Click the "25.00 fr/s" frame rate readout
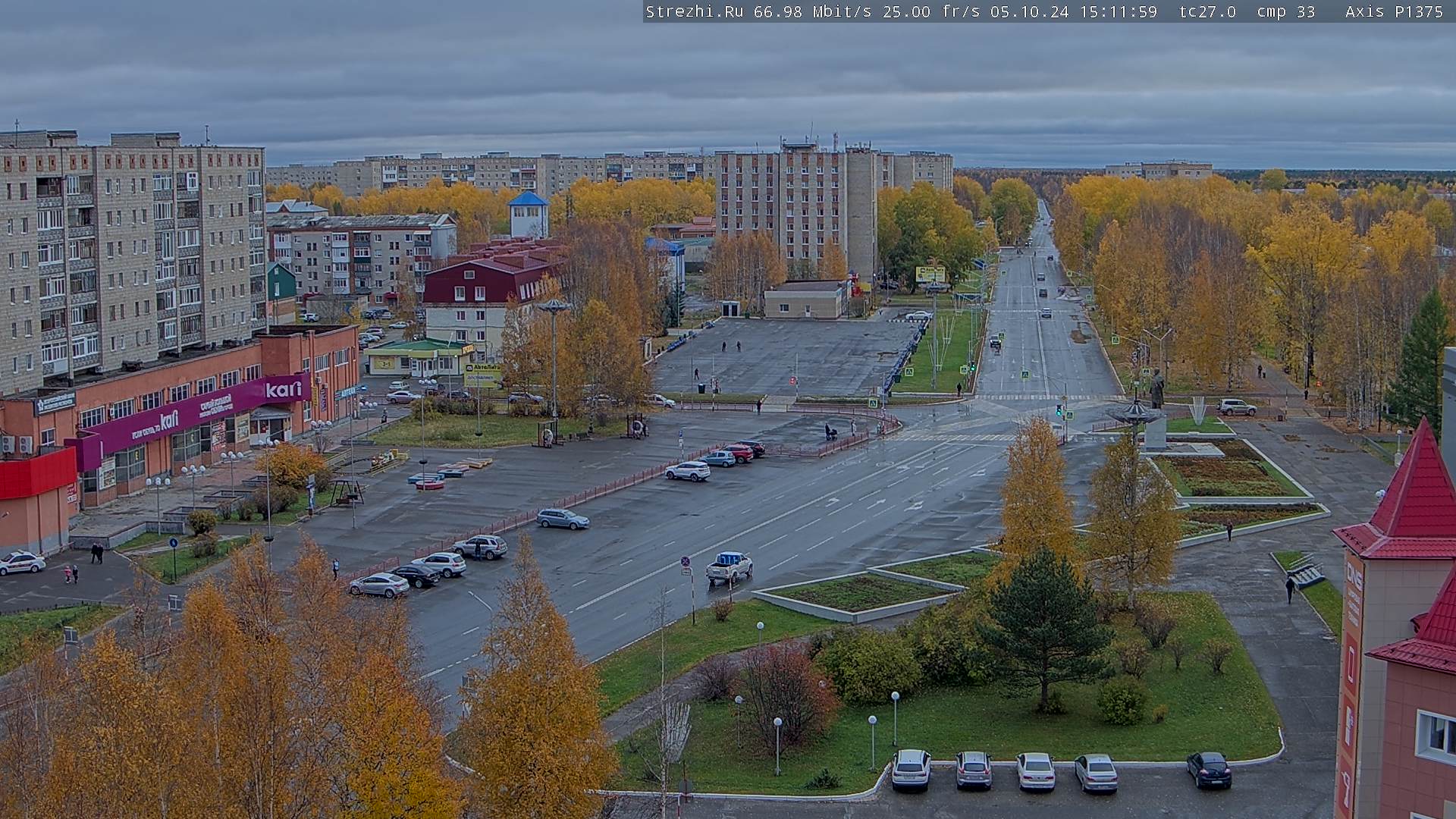1456x819 pixels. click(930, 11)
